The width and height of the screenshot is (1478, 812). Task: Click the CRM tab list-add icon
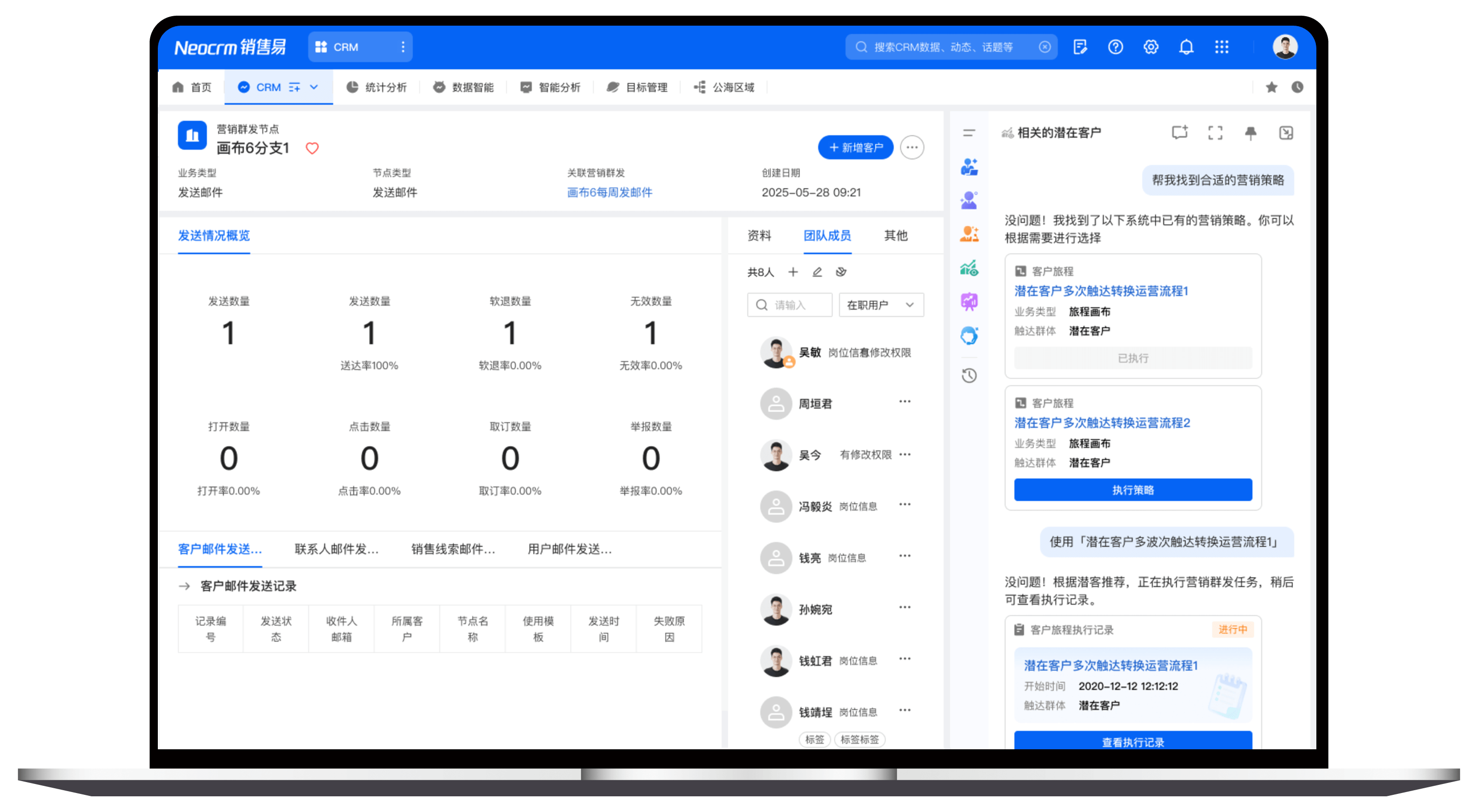294,87
